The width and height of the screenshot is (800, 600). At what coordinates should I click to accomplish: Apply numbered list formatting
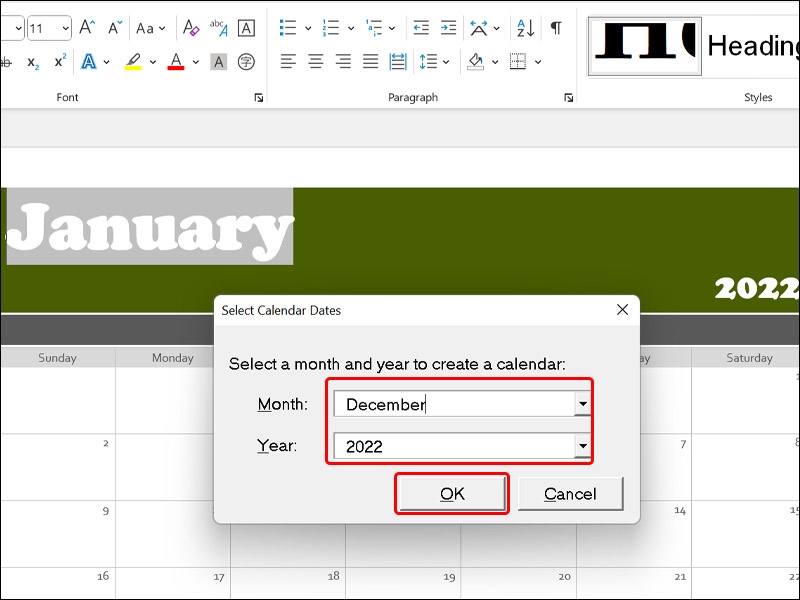point(331,28)
